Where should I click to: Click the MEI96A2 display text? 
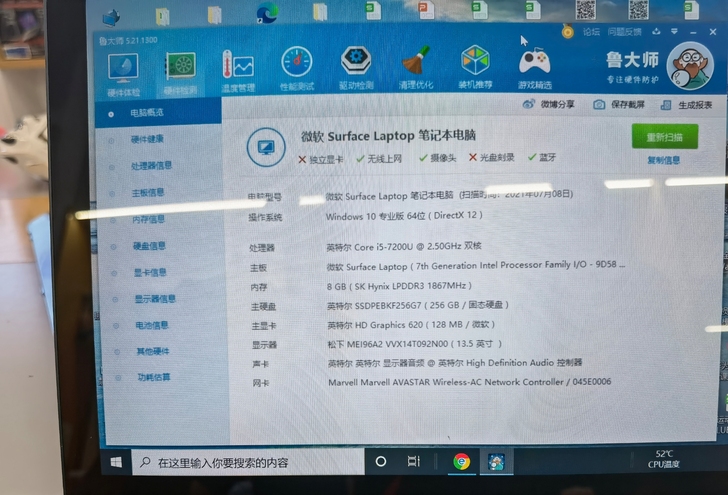[x=415, y=344]
